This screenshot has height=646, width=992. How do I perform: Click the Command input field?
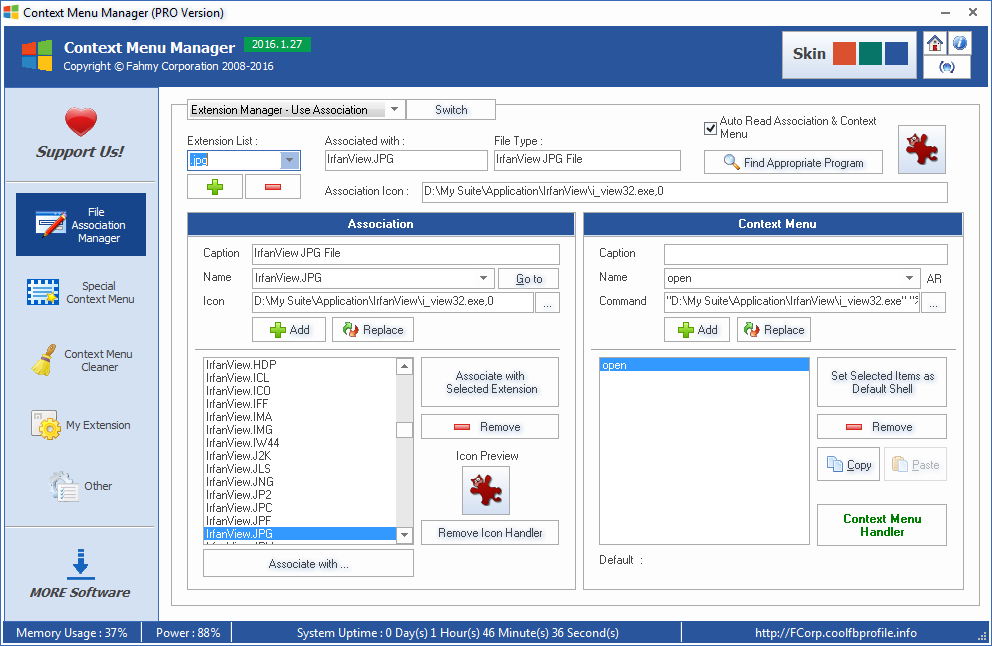tap(791, 302)
